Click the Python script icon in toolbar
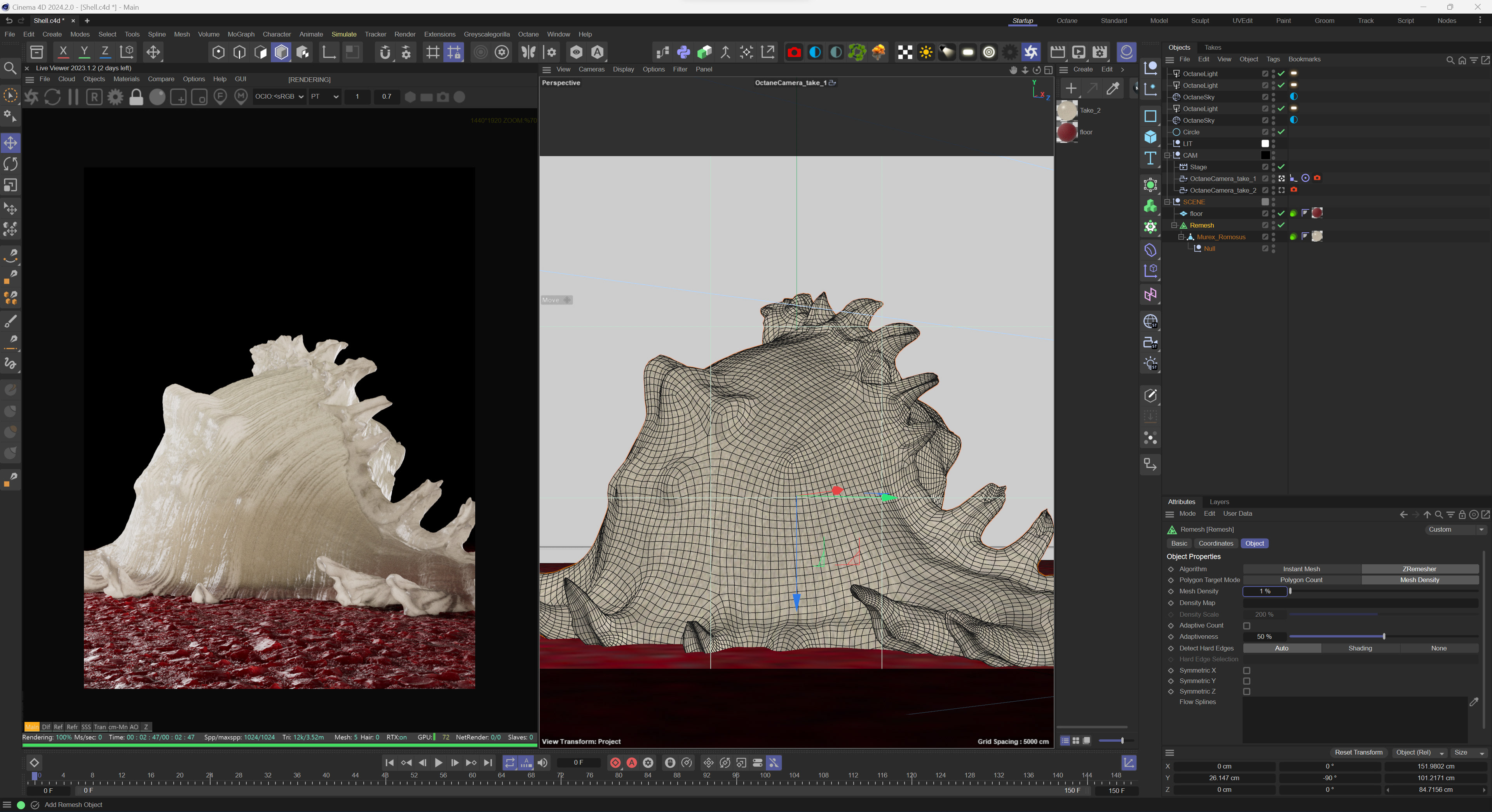 coord(683,52)
